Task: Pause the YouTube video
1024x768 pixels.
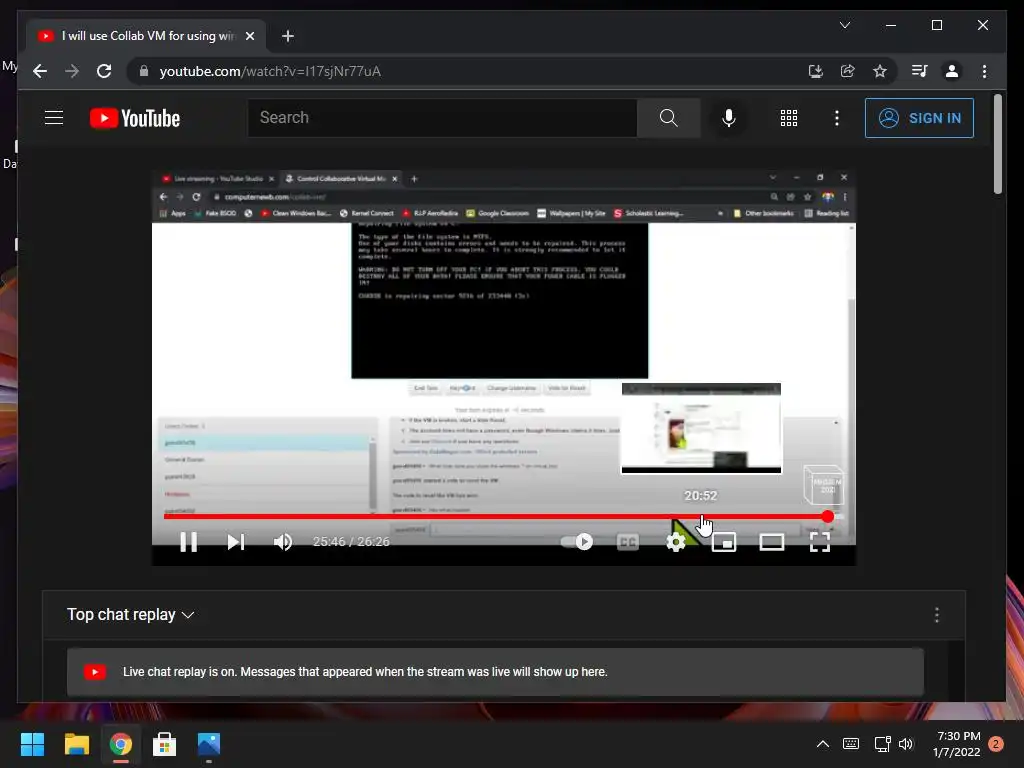Action: click(x=189, y=542)
